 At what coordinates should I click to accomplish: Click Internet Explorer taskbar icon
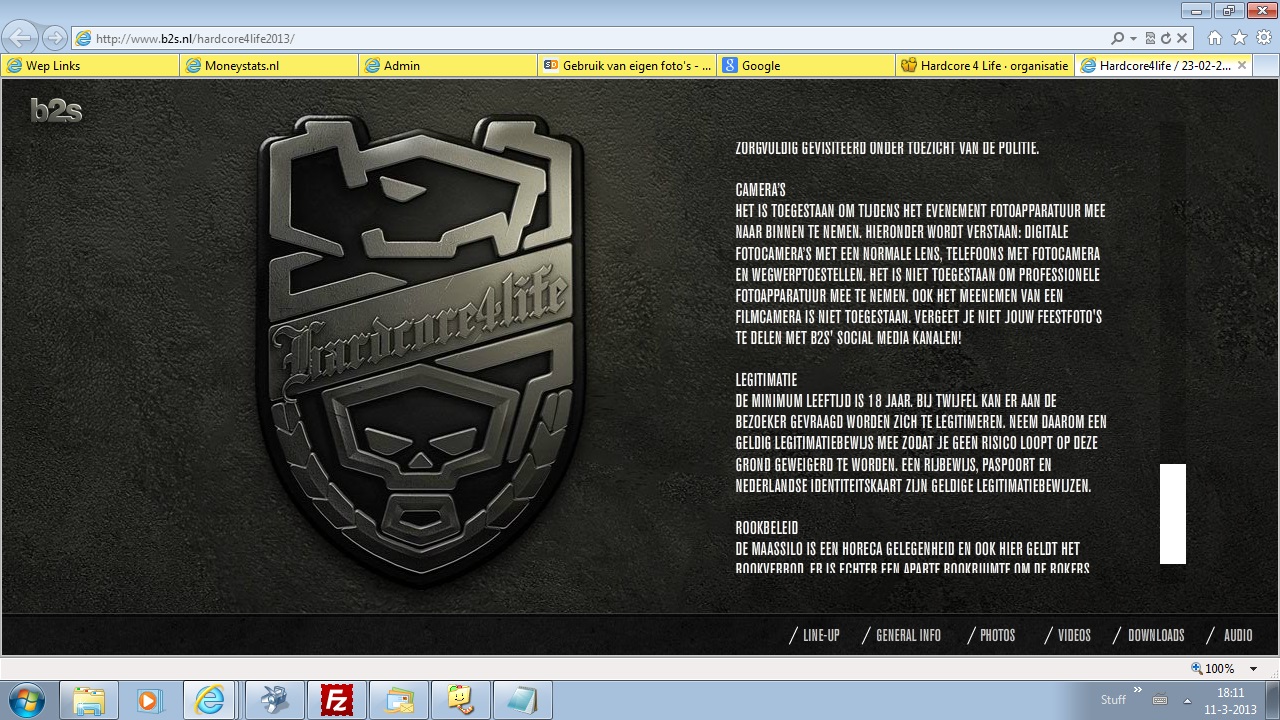211,700
